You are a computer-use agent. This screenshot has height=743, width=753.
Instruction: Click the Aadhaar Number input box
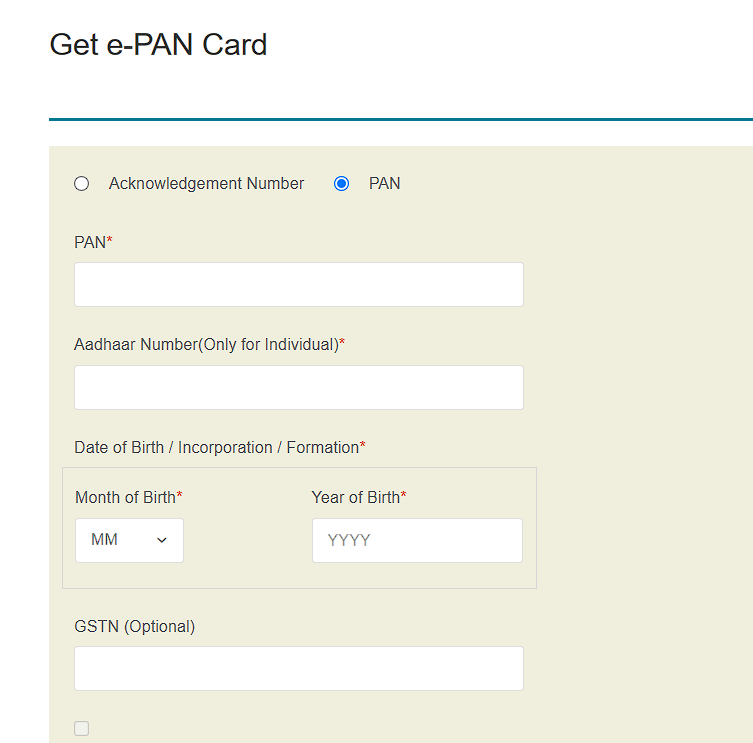[x=298, y=387]
